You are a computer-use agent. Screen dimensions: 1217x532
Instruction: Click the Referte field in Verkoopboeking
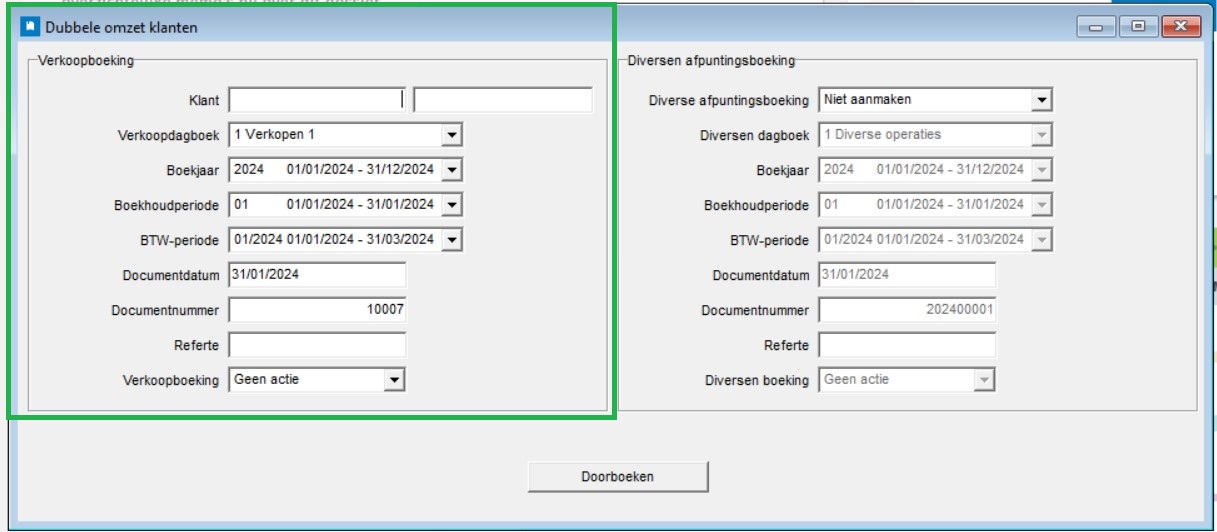click(318, 345)
